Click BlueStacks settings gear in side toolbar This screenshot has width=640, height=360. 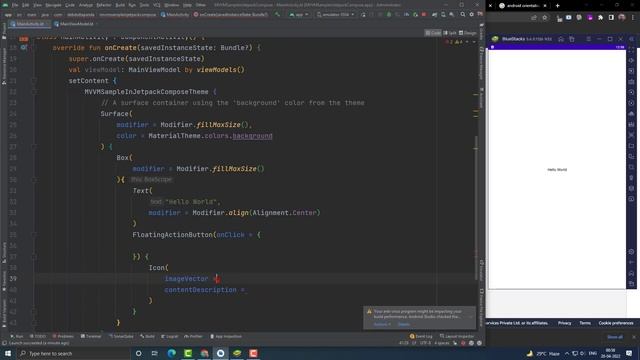point(631,252)
